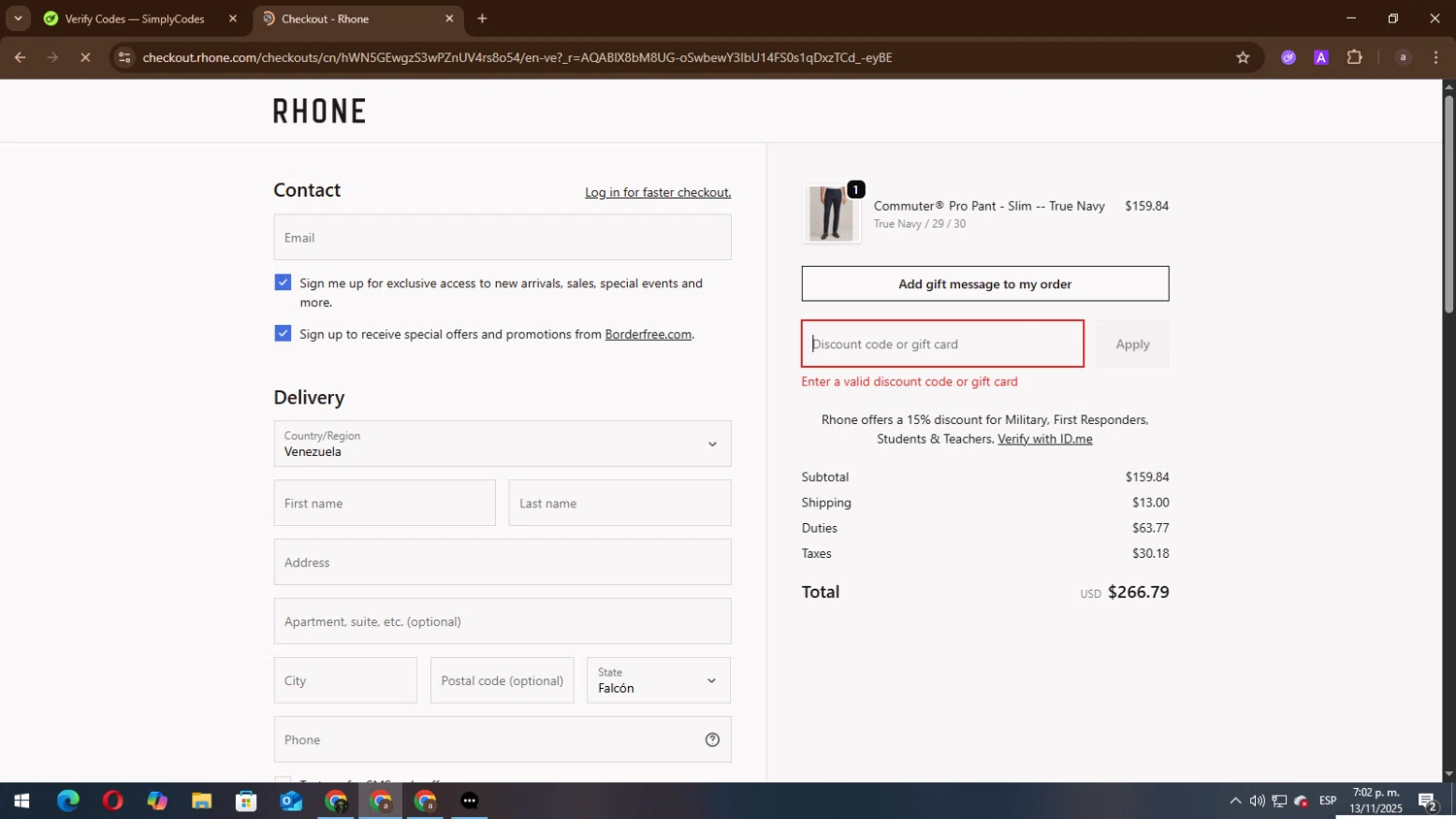
Task: Open a new browser tab
Action: (482, 18)
